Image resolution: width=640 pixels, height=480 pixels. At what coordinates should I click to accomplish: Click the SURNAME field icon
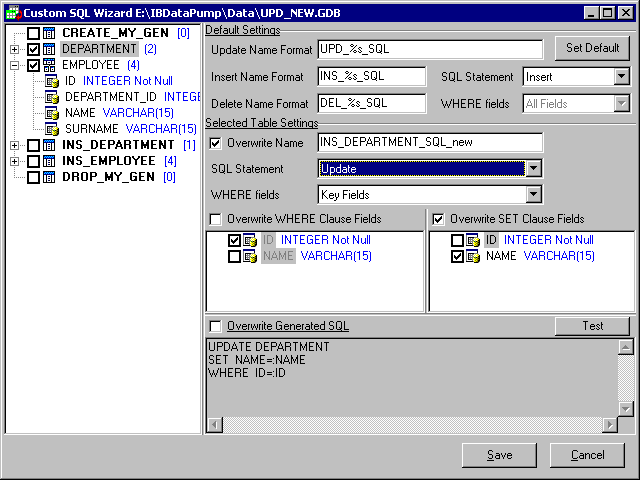coord(52,129)
